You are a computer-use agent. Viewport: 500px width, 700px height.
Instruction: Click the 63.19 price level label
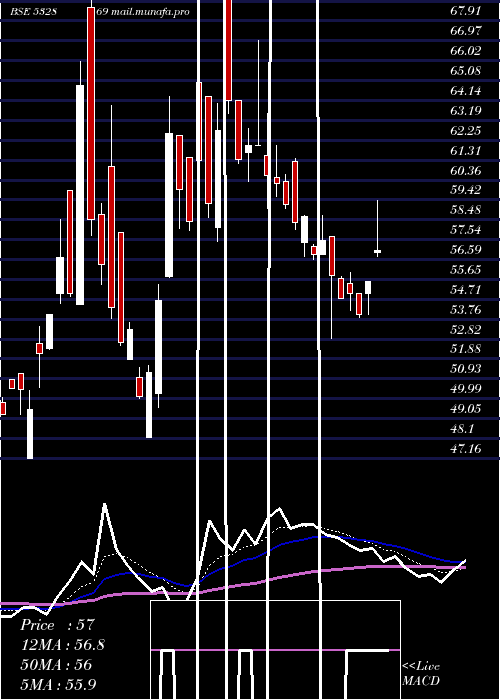pyautogui.click(x=466, y=111)
